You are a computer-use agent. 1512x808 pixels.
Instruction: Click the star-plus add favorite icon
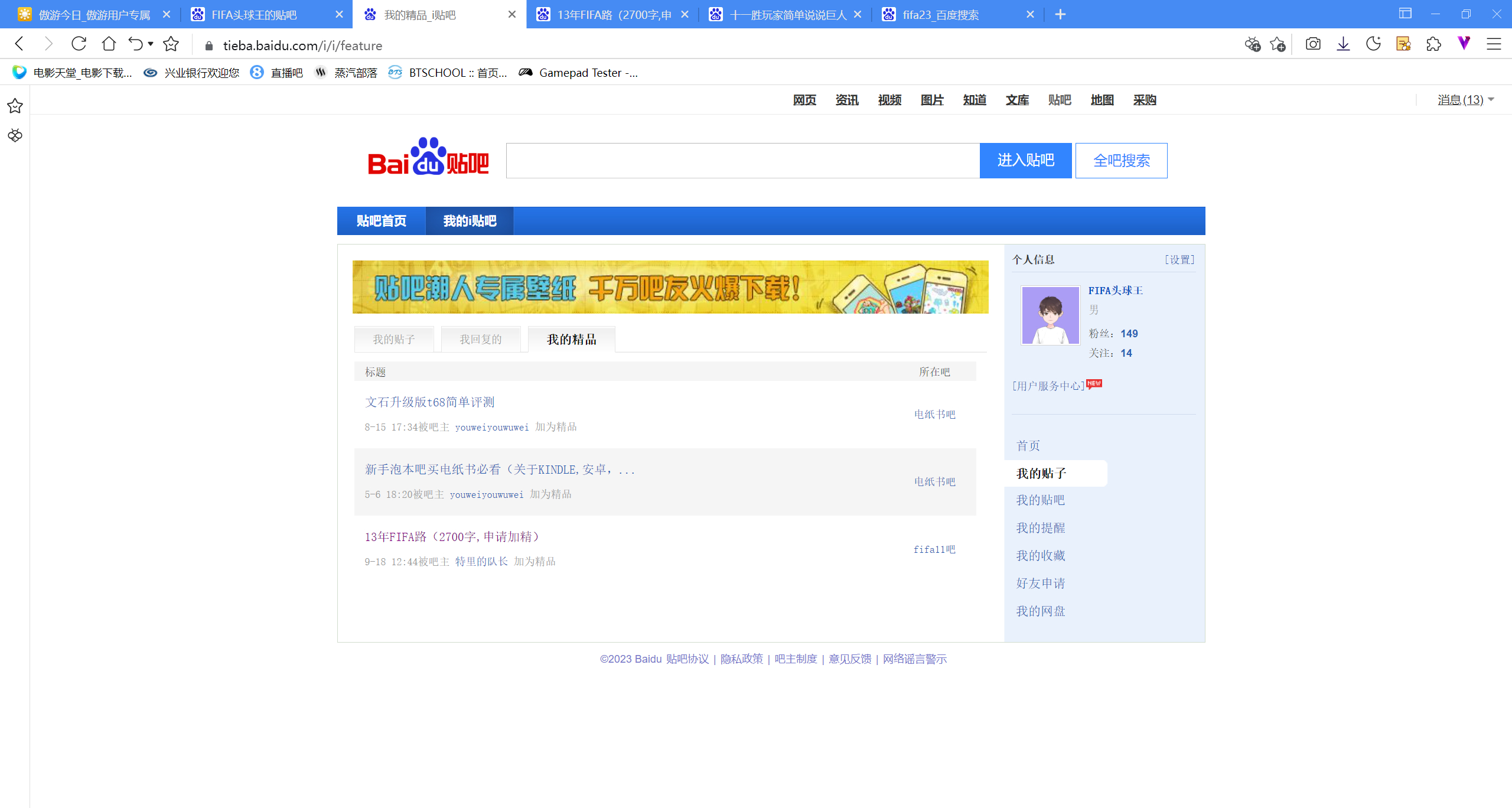tap(1278, 44)
